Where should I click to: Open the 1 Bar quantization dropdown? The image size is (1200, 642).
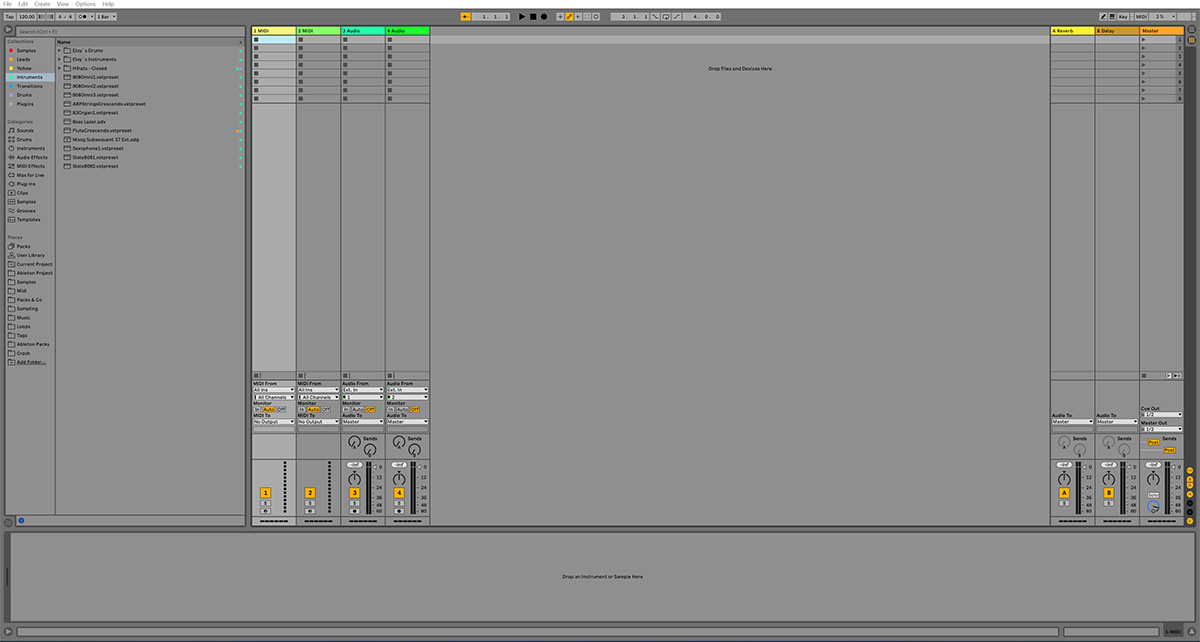[x=106, y=17]
